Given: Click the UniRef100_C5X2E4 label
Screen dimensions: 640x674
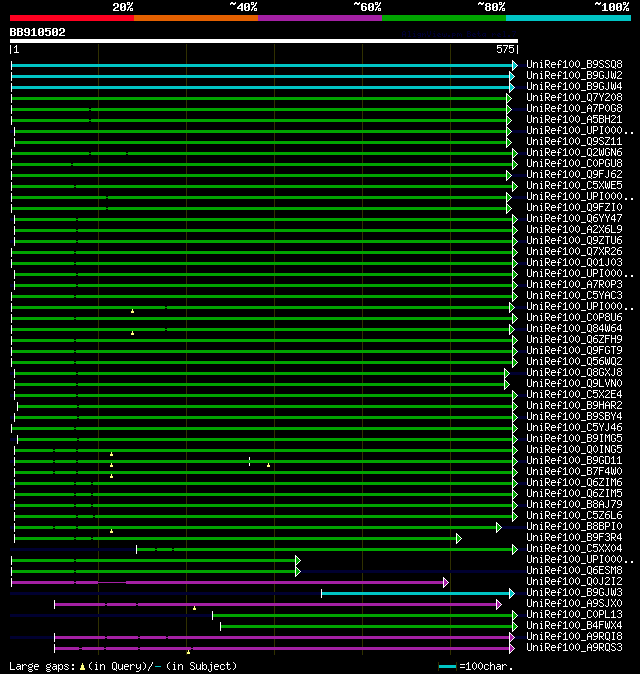Looking at the screenshot, I should [574, 395].
